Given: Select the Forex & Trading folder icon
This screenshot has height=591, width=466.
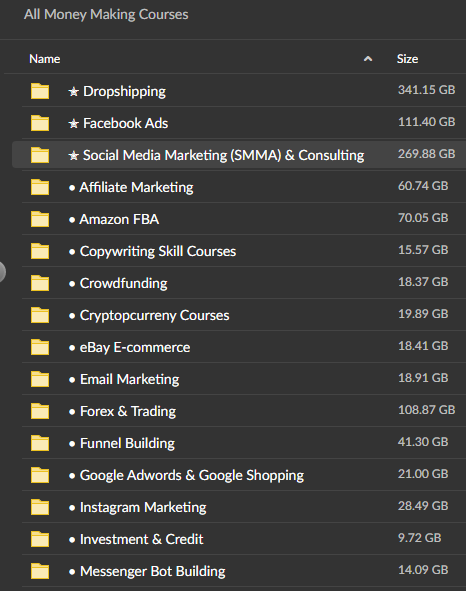Looking at the screenshot, I should 40,411.
